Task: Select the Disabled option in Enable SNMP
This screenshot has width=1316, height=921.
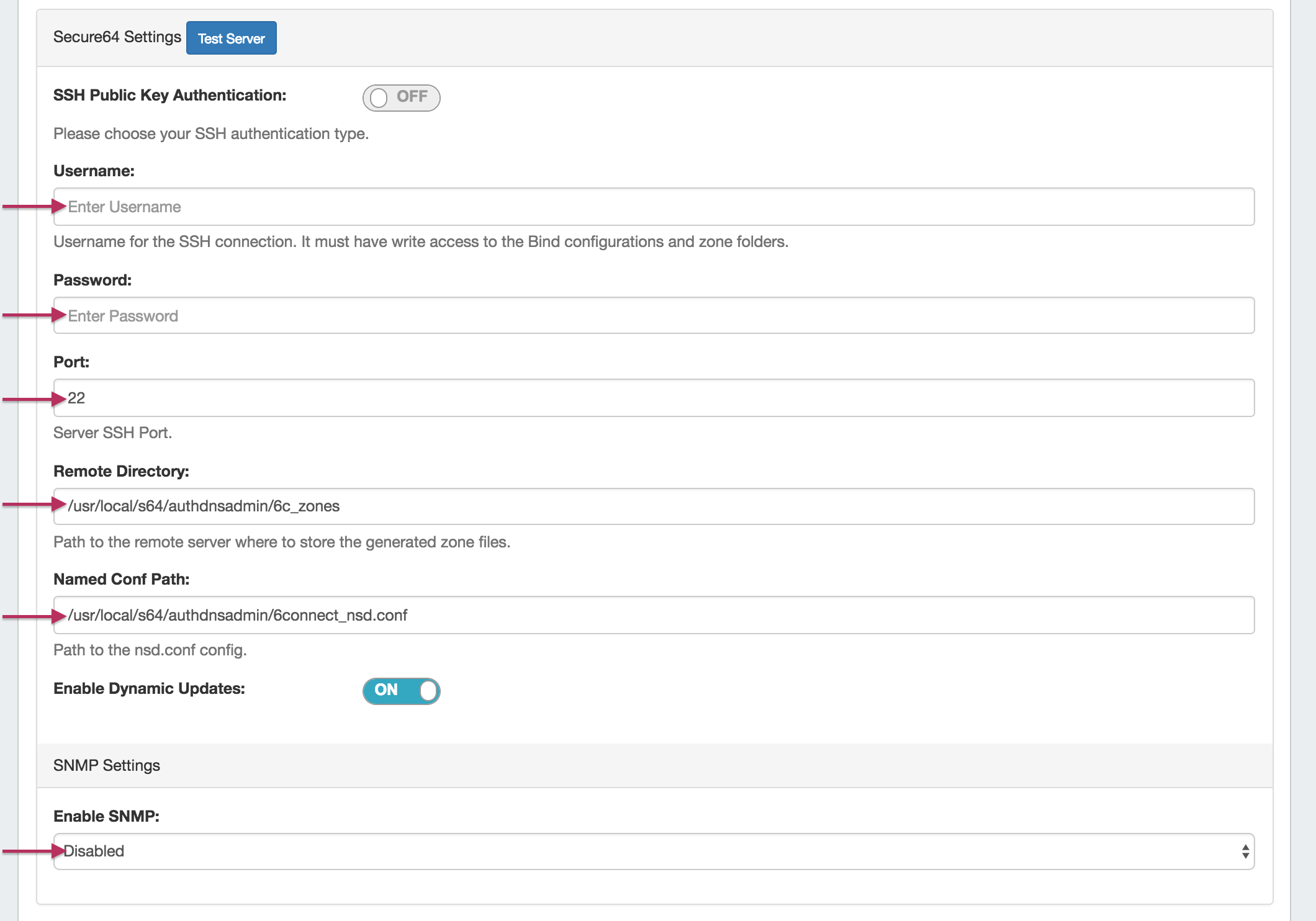Action: pyautogui.click(x=94, y=851)
